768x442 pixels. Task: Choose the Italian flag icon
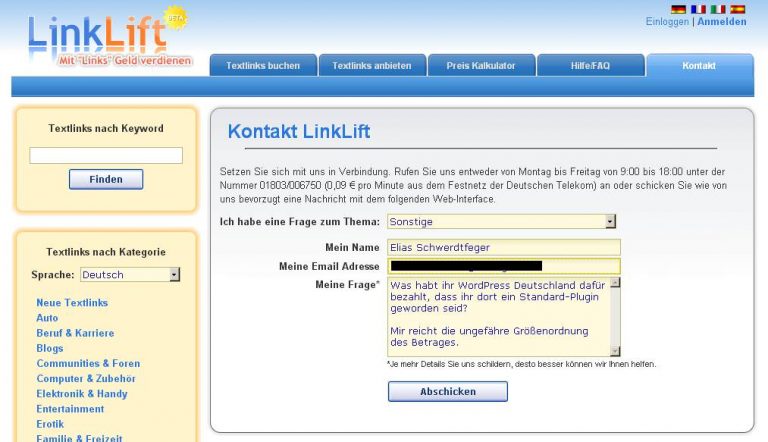[x=718, y=9]
